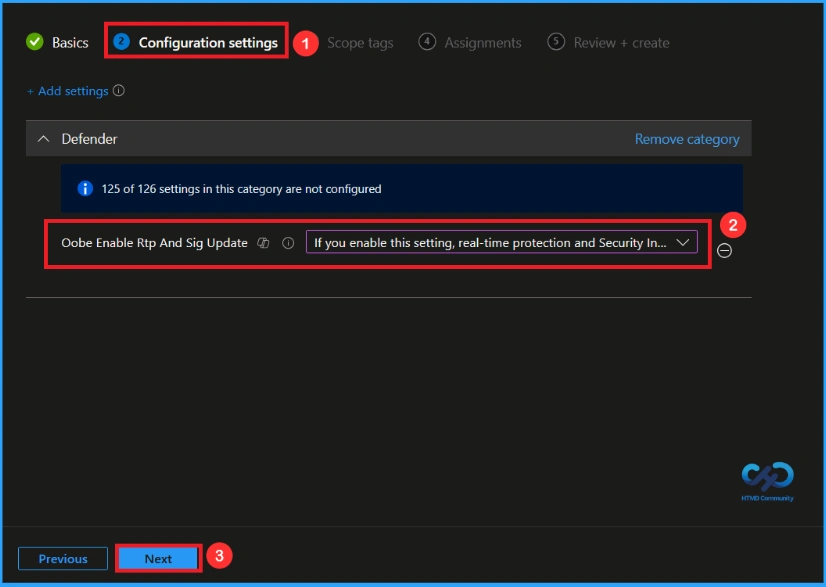Open Add settings
Viewport: 826px width, 587px height.
tap(69, 91)
